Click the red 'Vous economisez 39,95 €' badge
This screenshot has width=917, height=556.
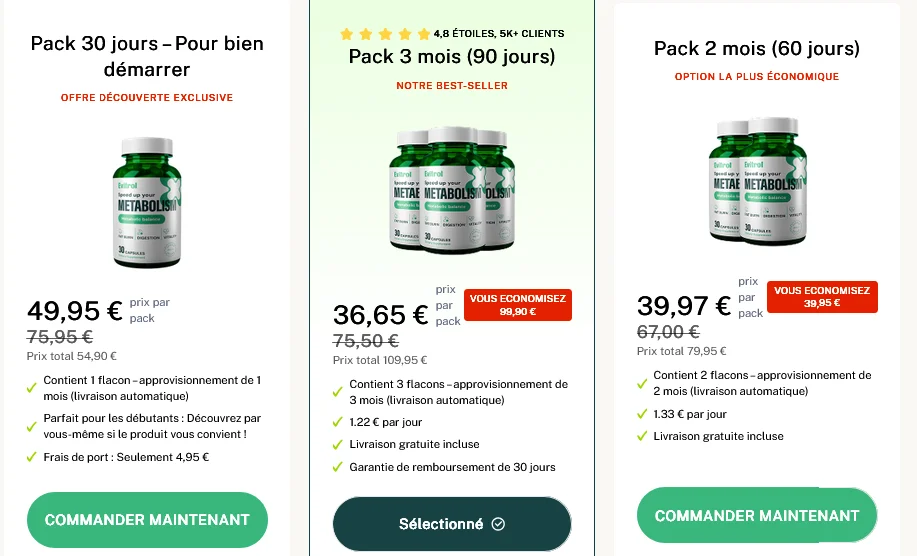pos(823,297)
